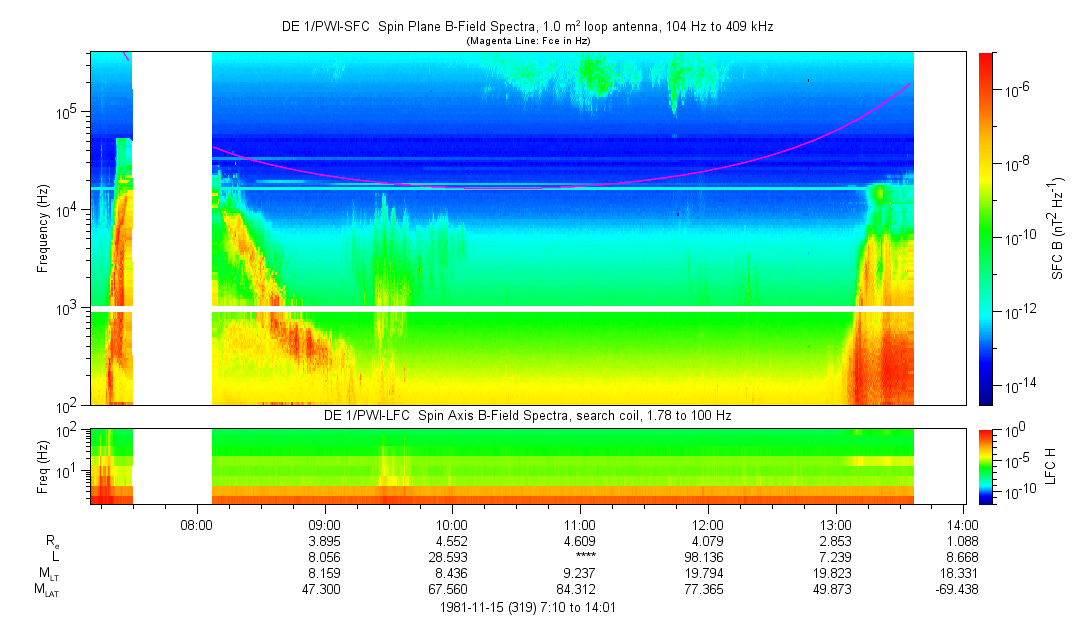The image size is (1083, 620).
Task: Click the Magenta Line Fce subtitle text
Action: point(527,41)
